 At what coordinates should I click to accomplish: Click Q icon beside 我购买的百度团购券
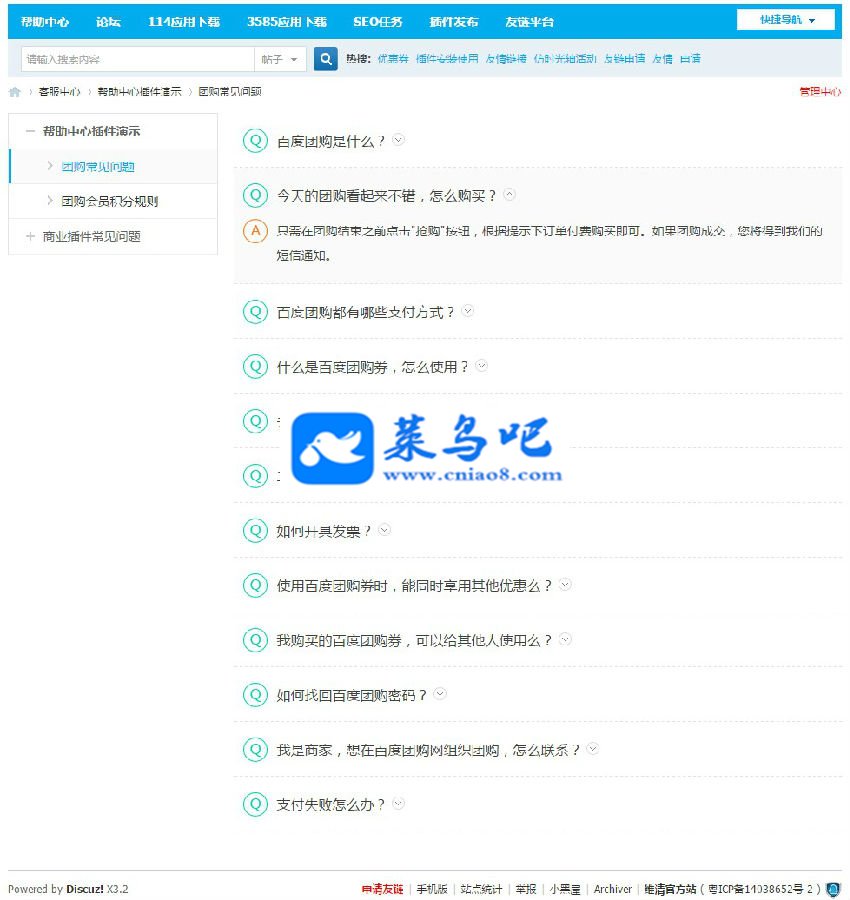(255, 639)
